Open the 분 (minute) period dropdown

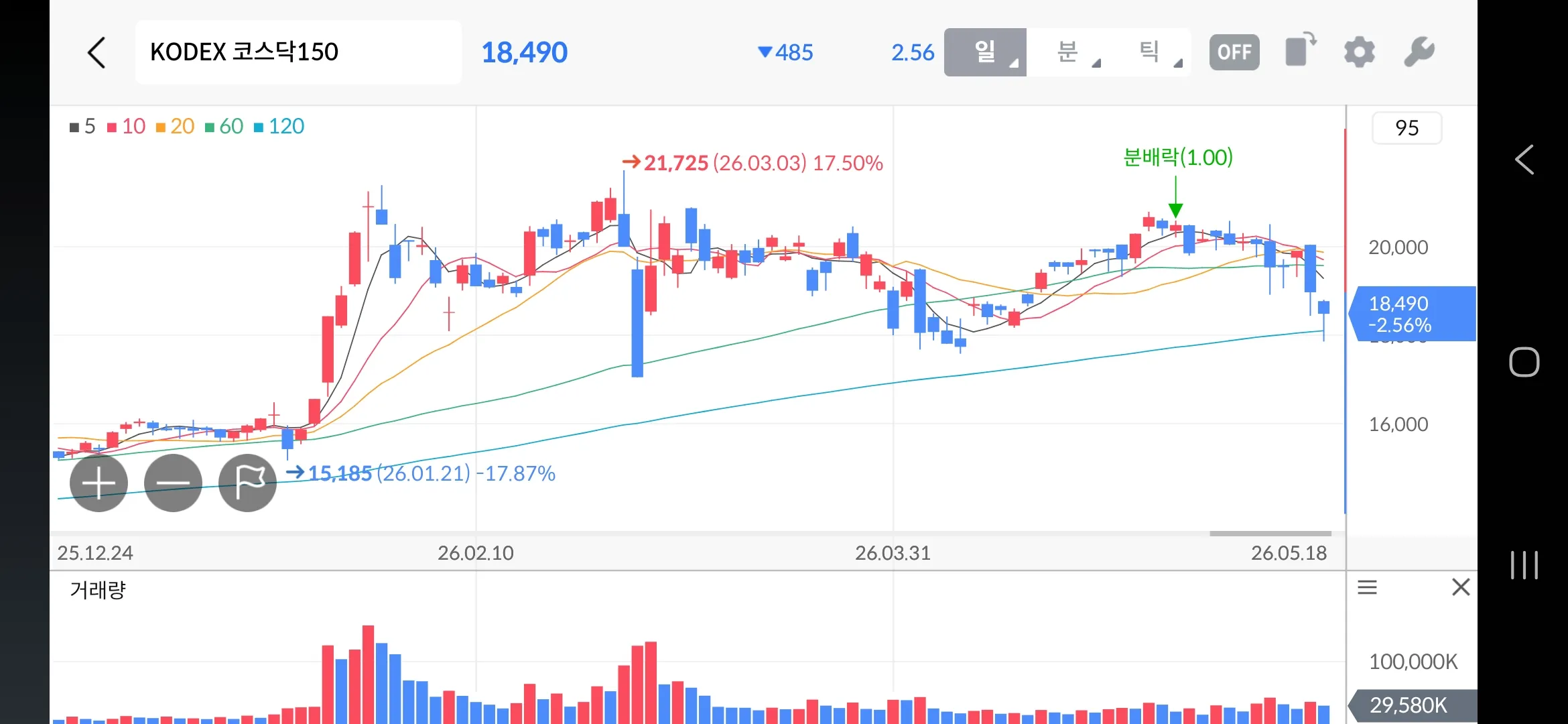point(1067,52)
